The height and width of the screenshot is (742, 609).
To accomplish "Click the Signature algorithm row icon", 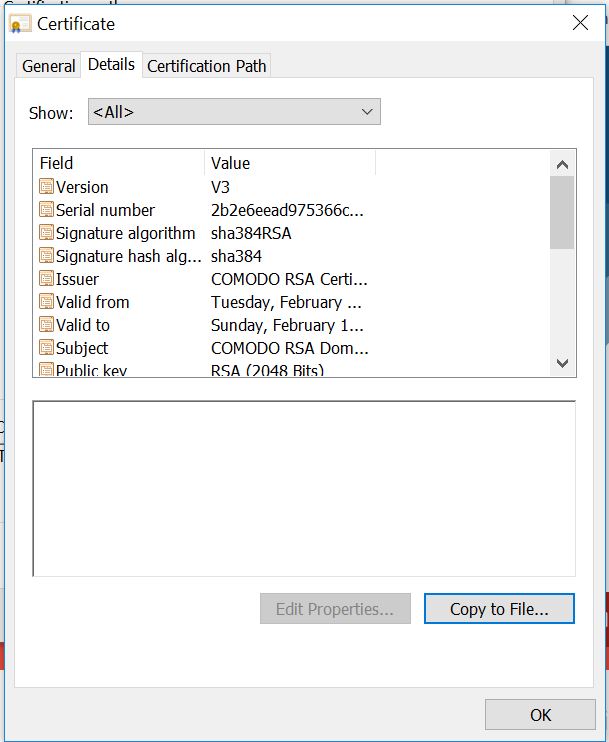I will coord(46,233).
